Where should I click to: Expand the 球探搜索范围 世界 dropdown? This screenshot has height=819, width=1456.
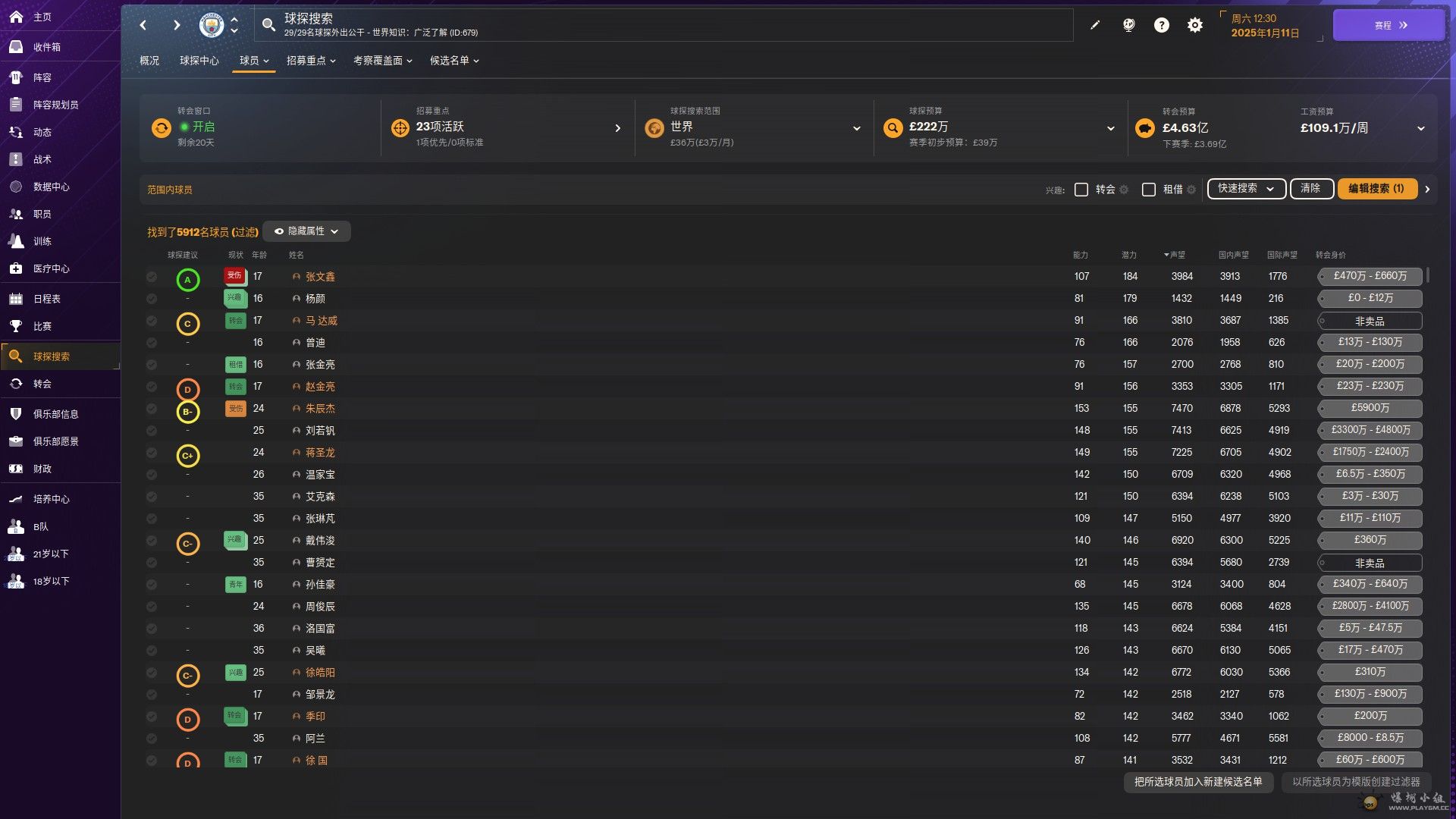(x=856, y=128)
